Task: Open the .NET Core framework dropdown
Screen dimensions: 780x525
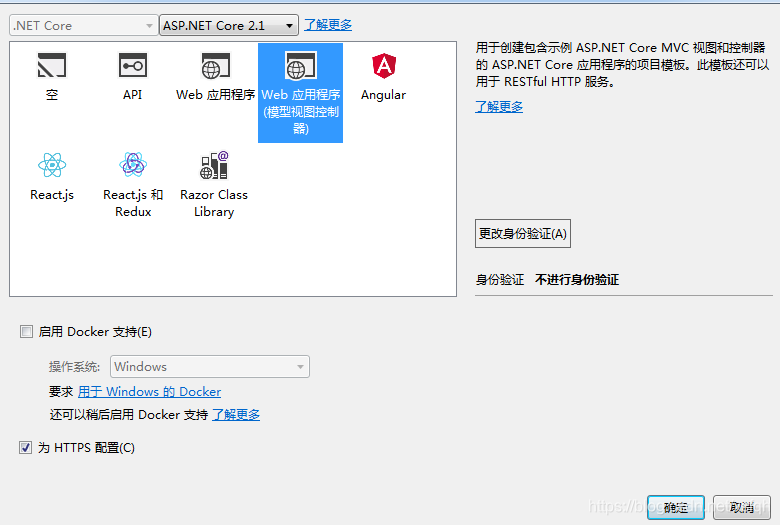Action: click(84, 25)
